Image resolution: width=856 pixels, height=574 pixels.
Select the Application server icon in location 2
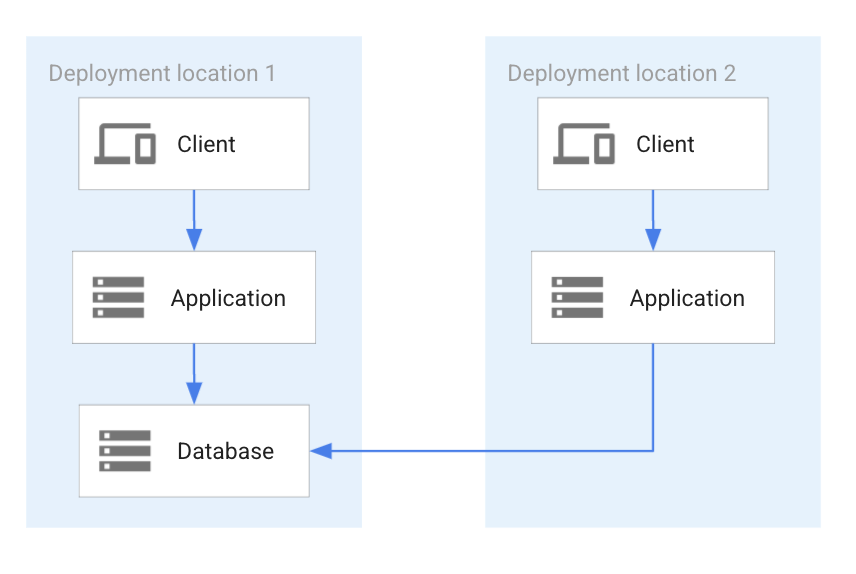tap(577, 298)
